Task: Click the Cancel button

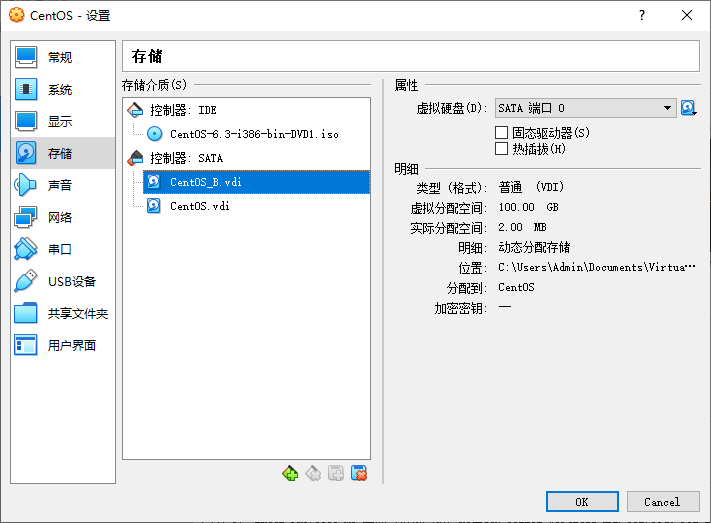Action: click(662, 502)
